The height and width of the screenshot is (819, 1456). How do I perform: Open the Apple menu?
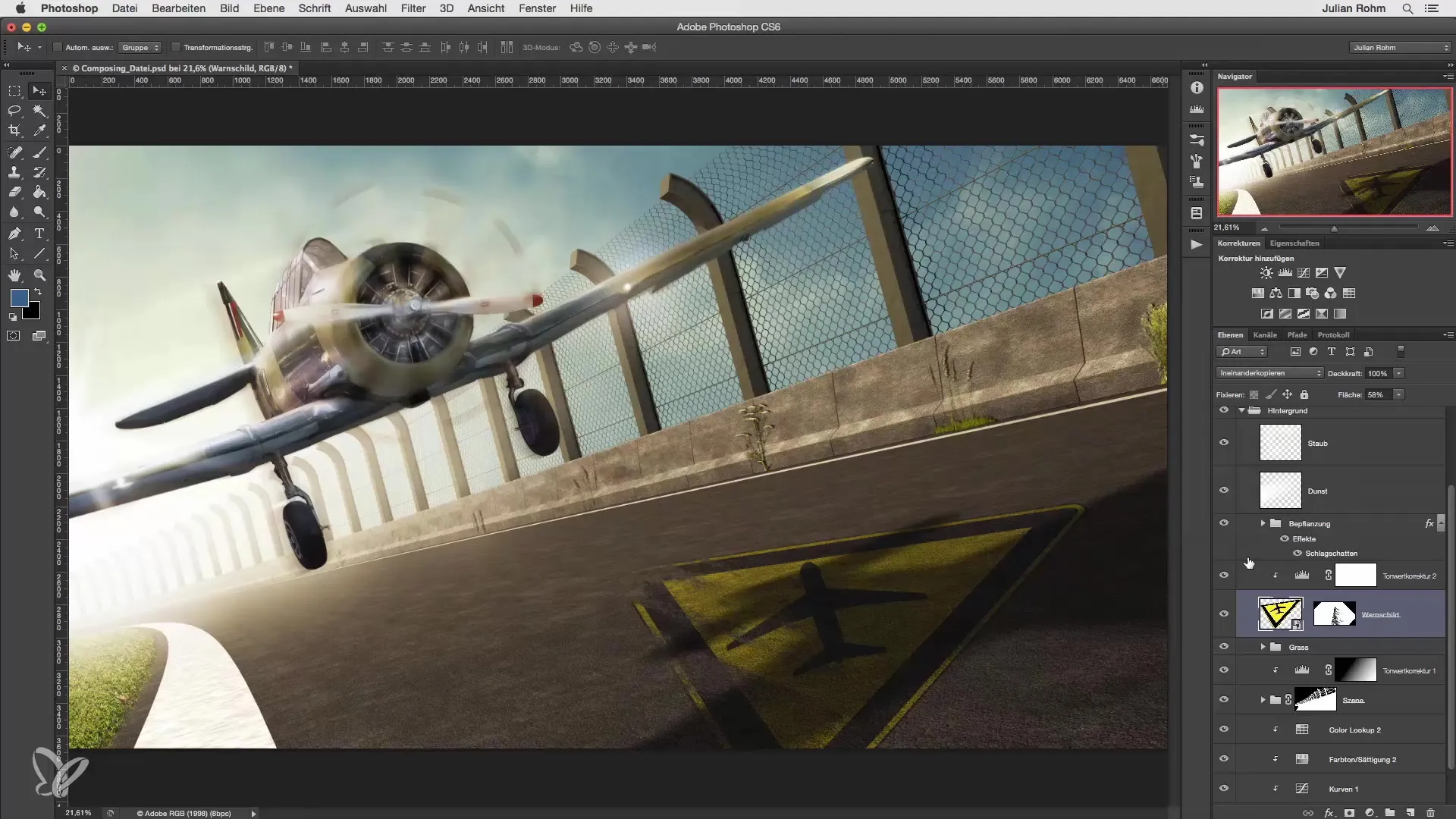coord(20,8)
